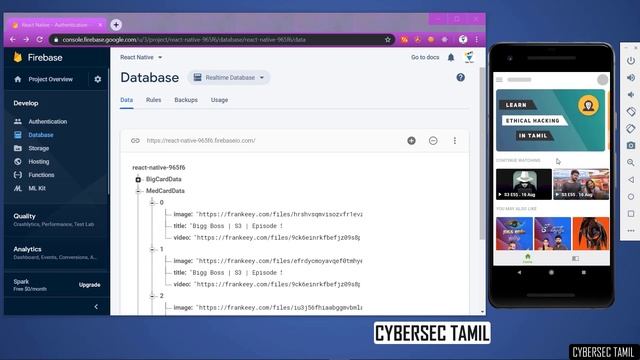The image size is (640, 360).
Task: Collapse the Firebase sidebar with chevron
Action: coord(96,307)
